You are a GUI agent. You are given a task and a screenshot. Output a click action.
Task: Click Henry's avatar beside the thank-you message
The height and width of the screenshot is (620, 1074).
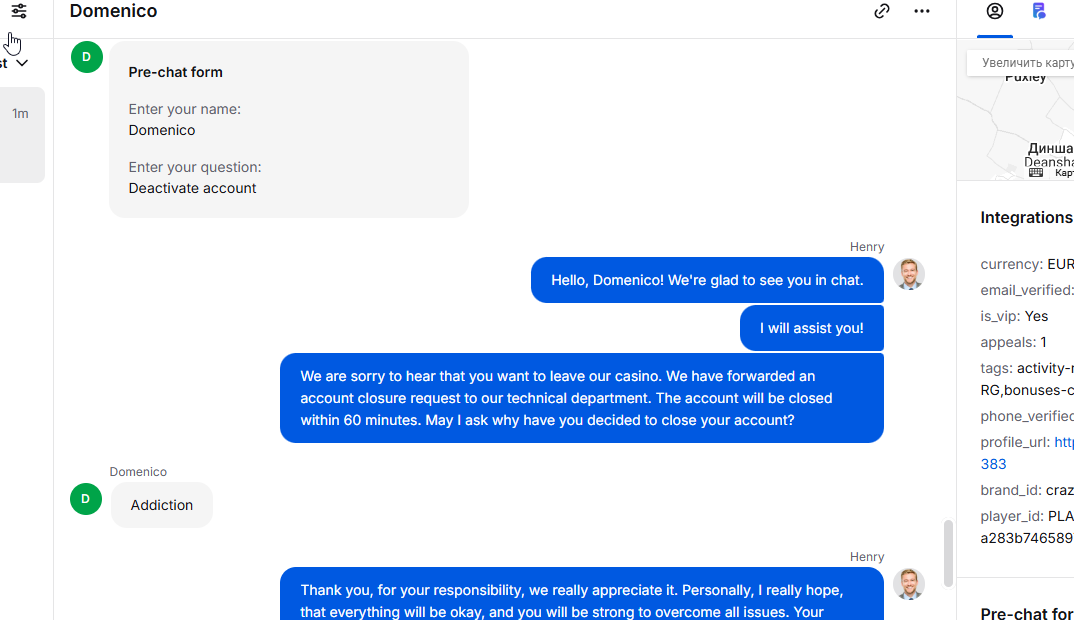(908, 584)
